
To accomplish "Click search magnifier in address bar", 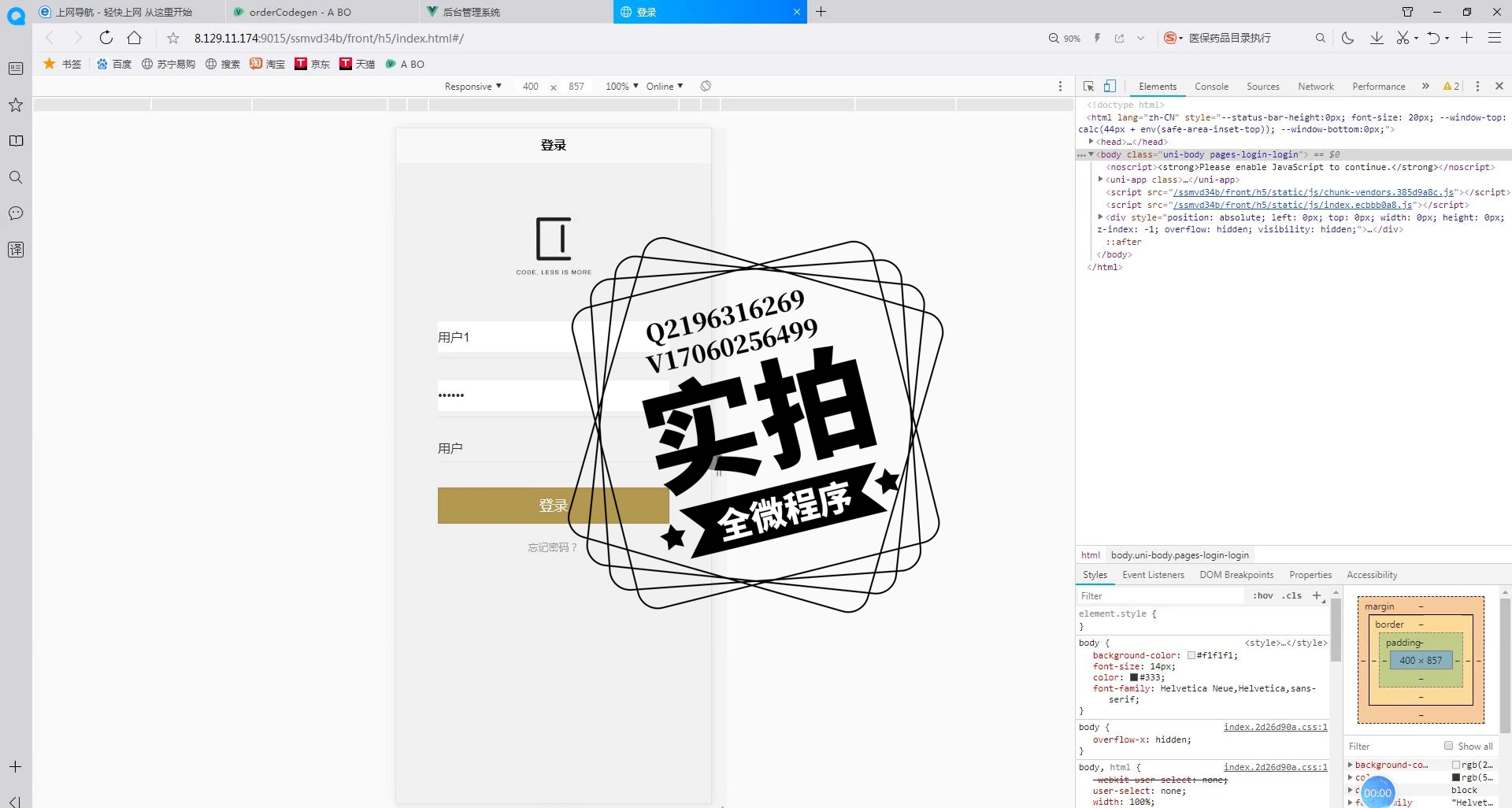I will point(1321,38).
